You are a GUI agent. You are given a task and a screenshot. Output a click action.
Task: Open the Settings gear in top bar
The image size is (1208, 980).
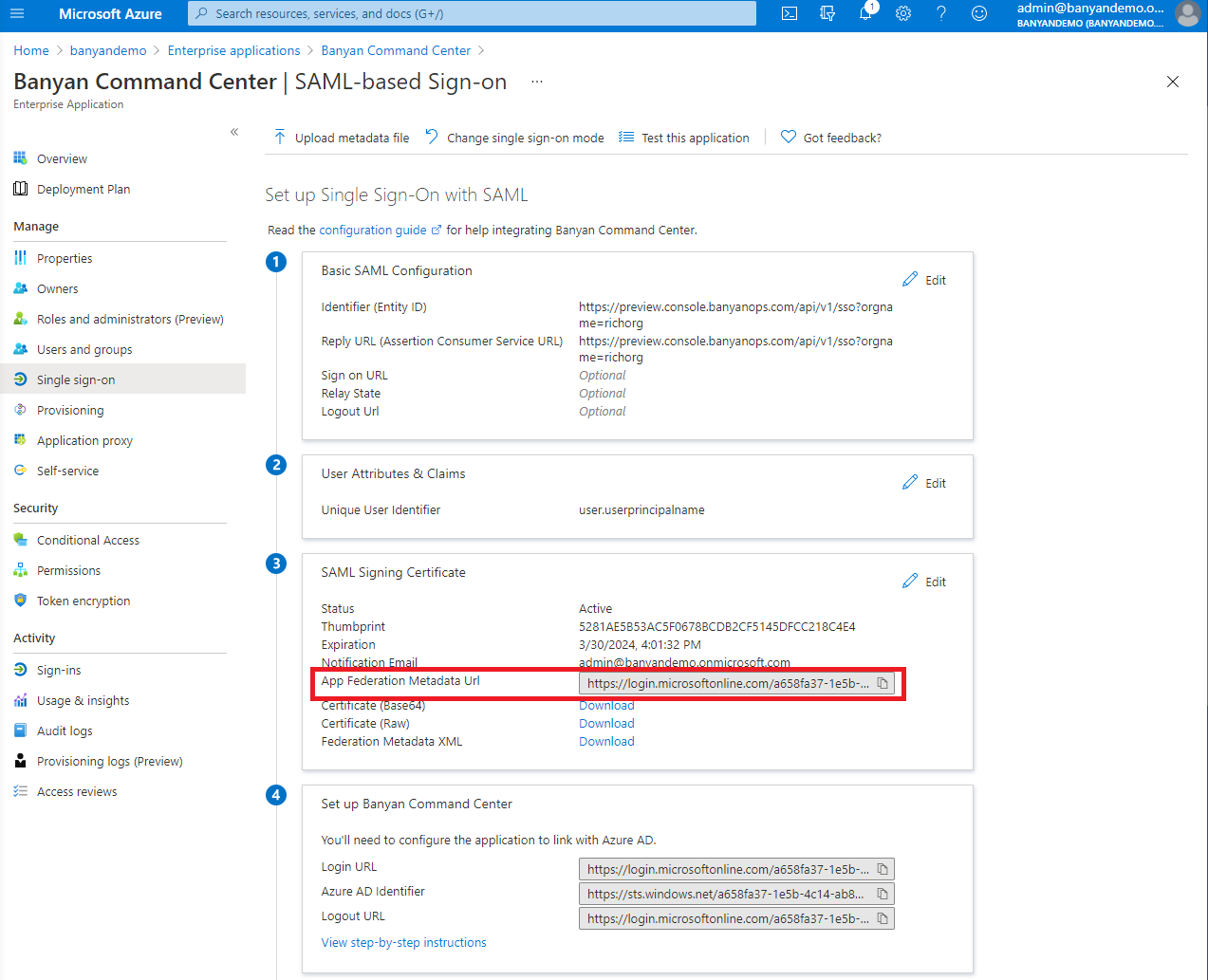pos(903,13)
